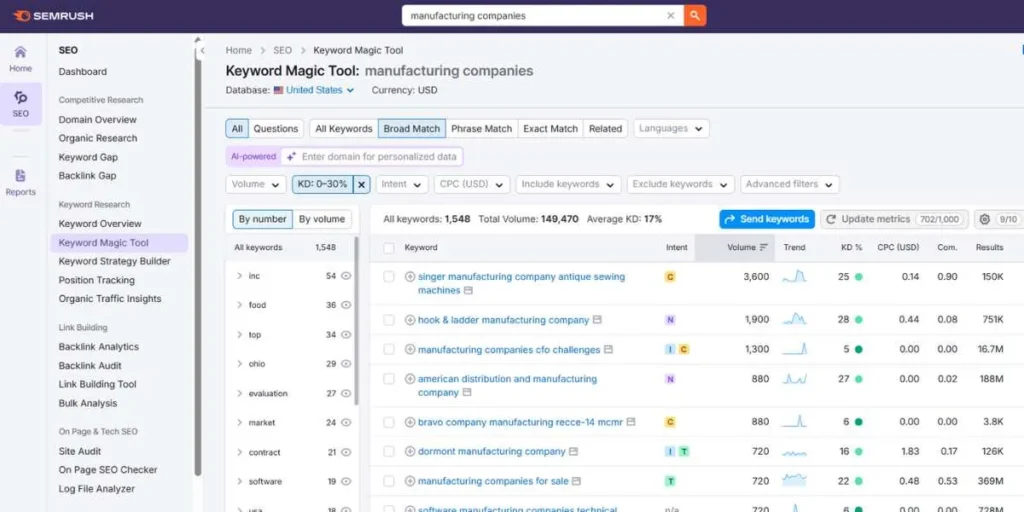Open Keyword Overview in sidebar
Viewport: 1024px width, 512px height.
(100, 224)
